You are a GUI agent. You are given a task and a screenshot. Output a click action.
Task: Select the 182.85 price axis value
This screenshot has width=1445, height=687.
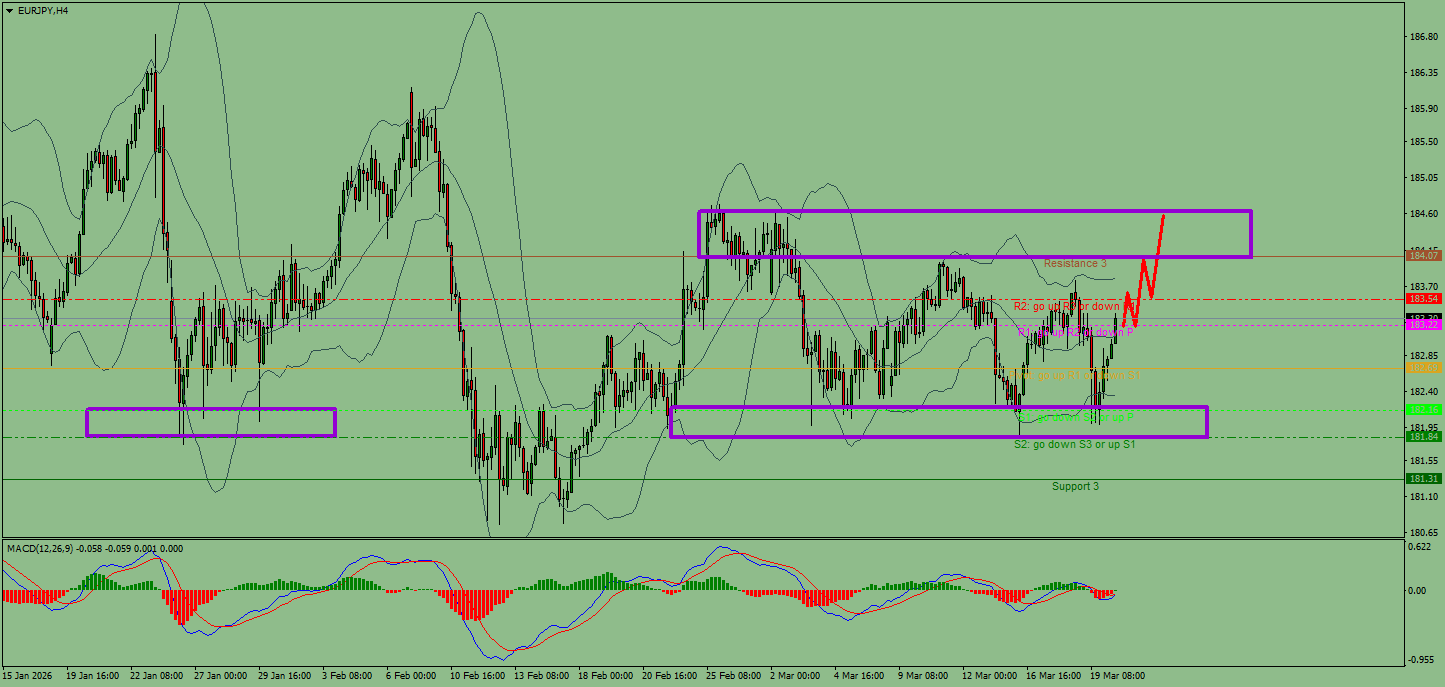(1422, 355)
